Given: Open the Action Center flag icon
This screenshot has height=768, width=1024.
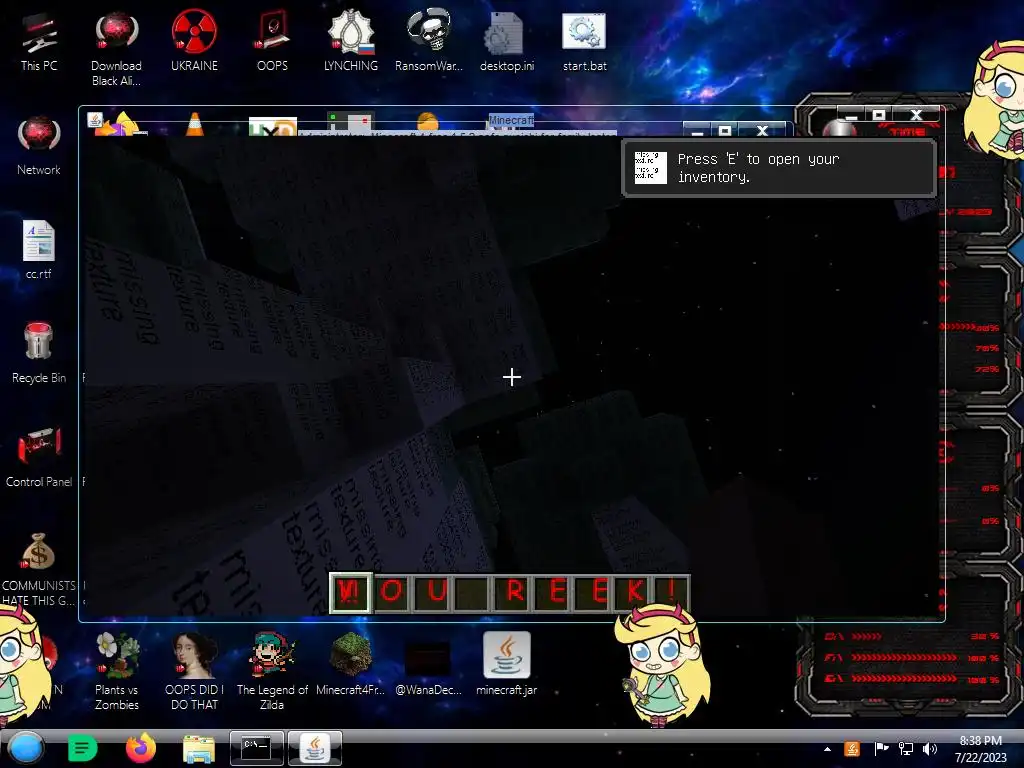Looking at the screenshot, I should (881, 749).
